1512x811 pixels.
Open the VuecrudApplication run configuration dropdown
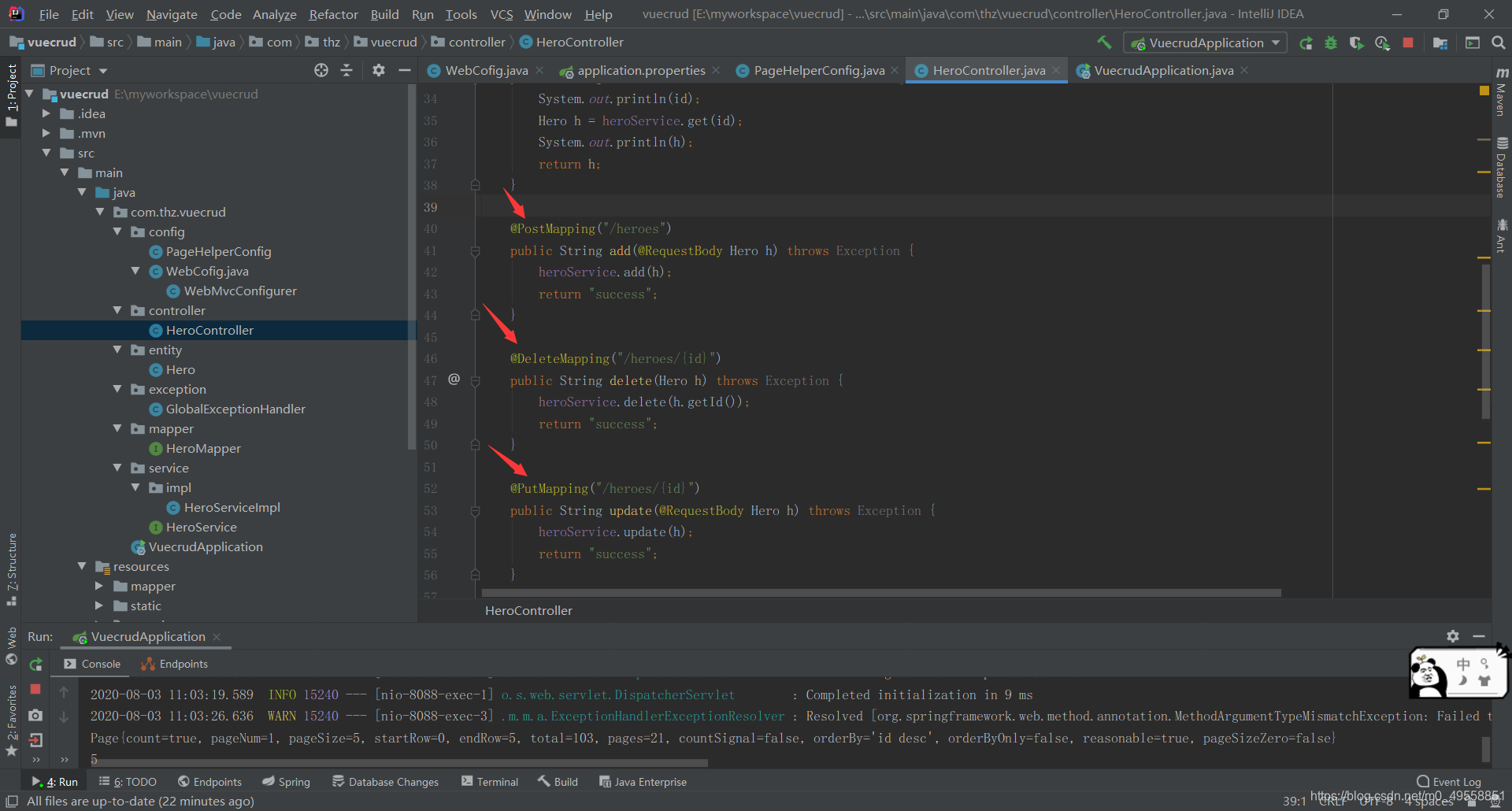(x=1277, y=43)
